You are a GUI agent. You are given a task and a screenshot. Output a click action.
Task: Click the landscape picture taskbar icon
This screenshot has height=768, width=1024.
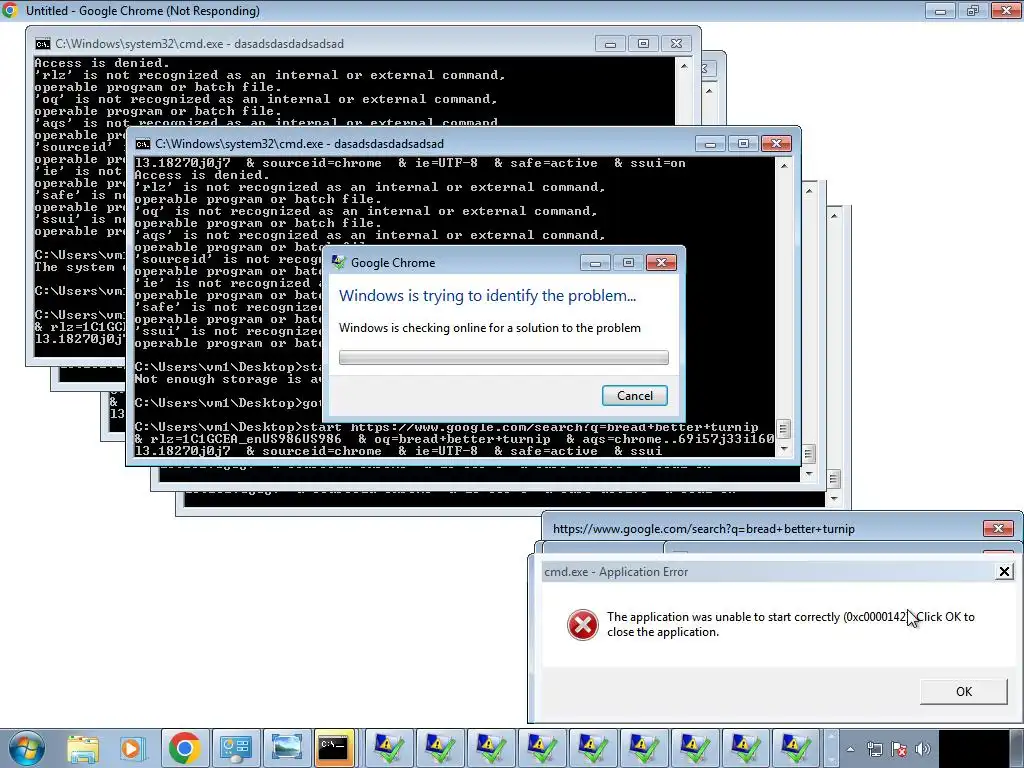(286, 748)
